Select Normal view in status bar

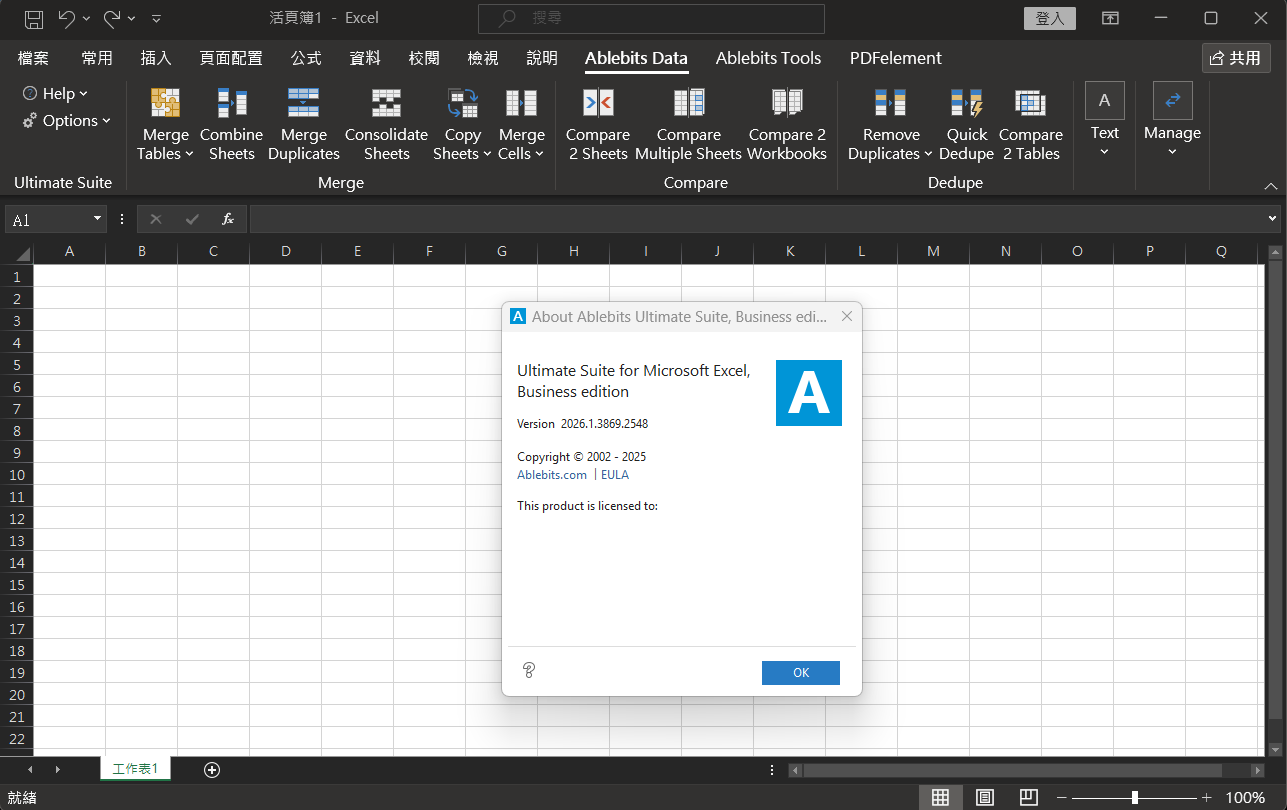(940, 797)
